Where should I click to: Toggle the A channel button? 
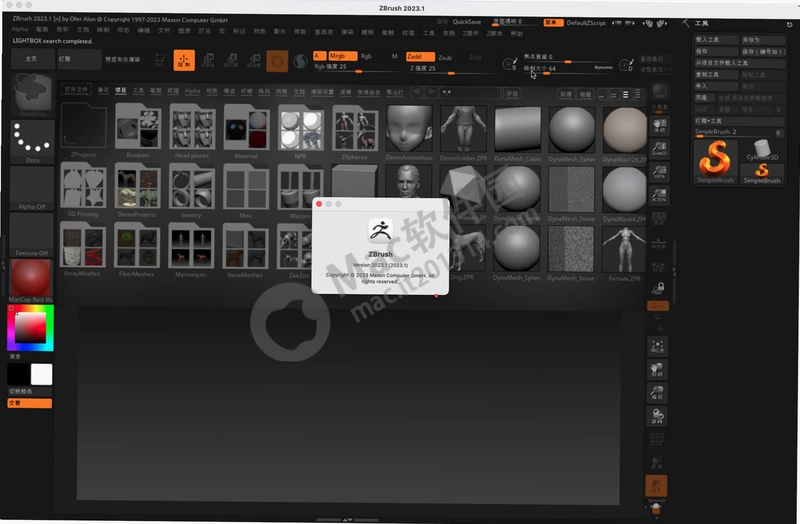319,56
